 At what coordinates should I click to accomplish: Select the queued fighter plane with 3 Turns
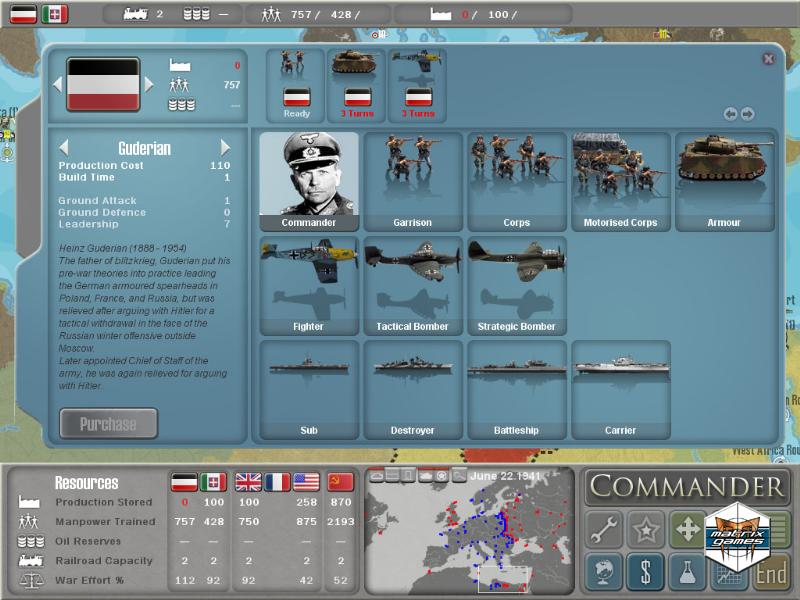(x=417, y=86)
